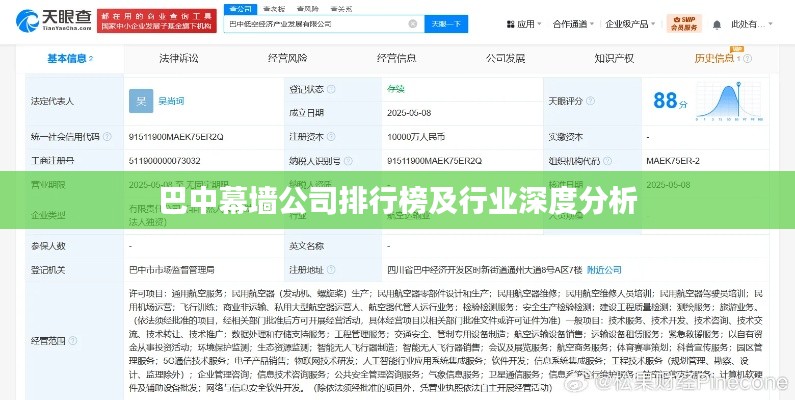Viewport: 795px width, 400px height.
Task: Click the 实缴资本 label cell
Action: pyautogui.click(x=592, y=136)
